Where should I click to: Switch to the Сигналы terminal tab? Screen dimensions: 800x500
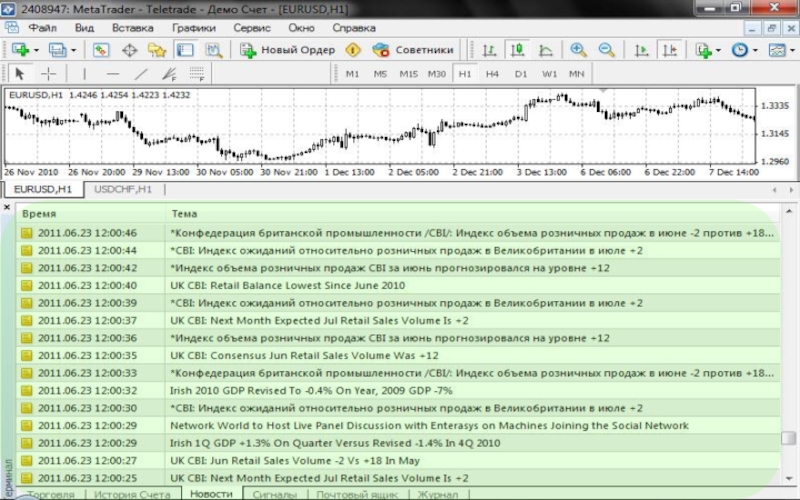click(x=274, y=494)
